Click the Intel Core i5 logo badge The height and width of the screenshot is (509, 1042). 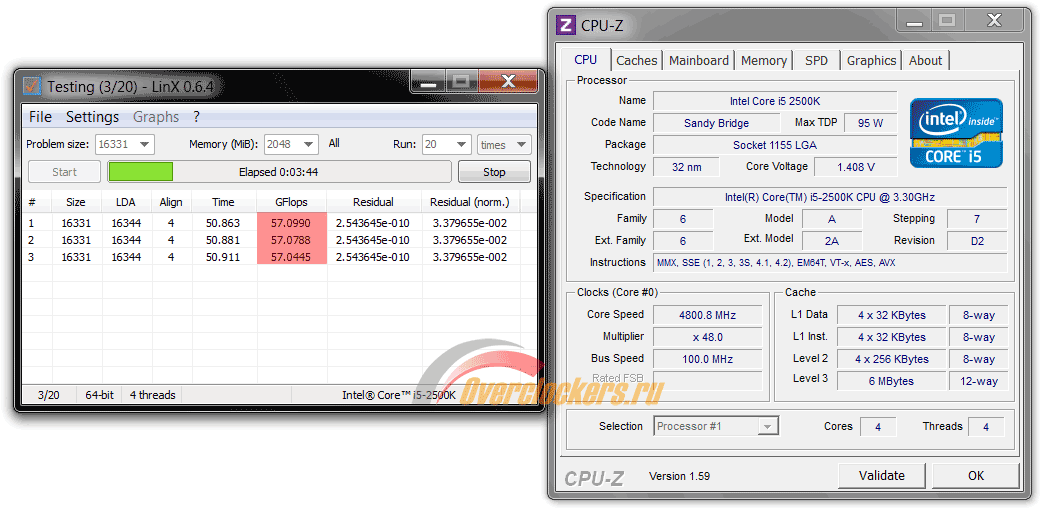[956, 132]
